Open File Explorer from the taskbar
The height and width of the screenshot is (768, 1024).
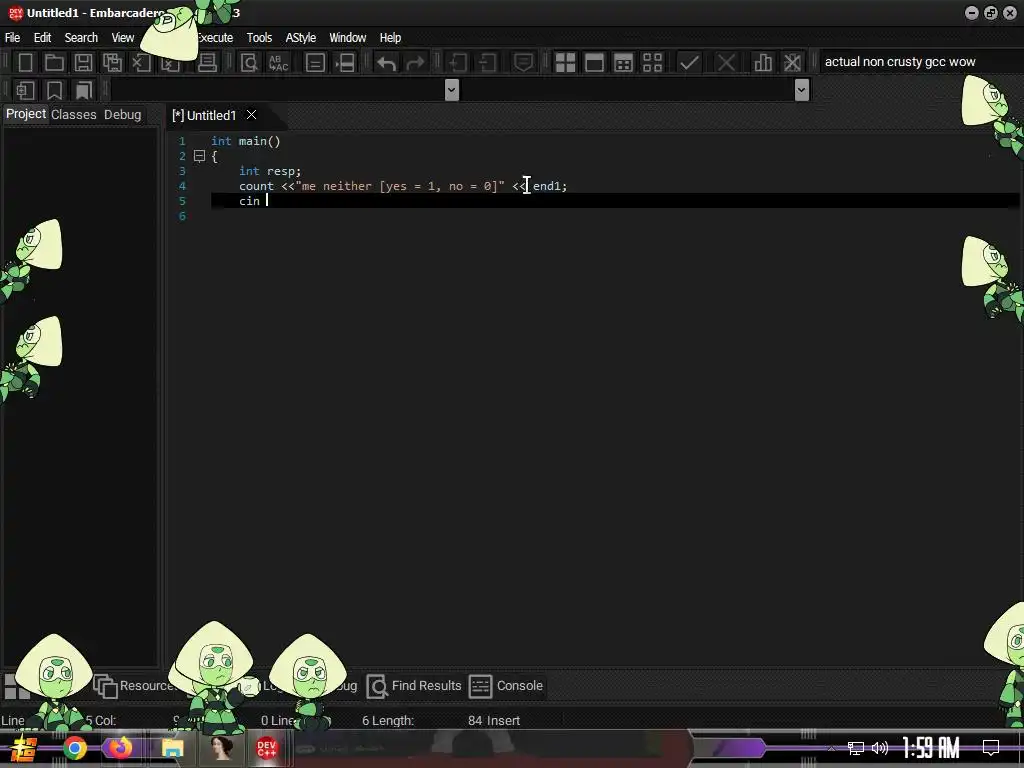[172, 748]
